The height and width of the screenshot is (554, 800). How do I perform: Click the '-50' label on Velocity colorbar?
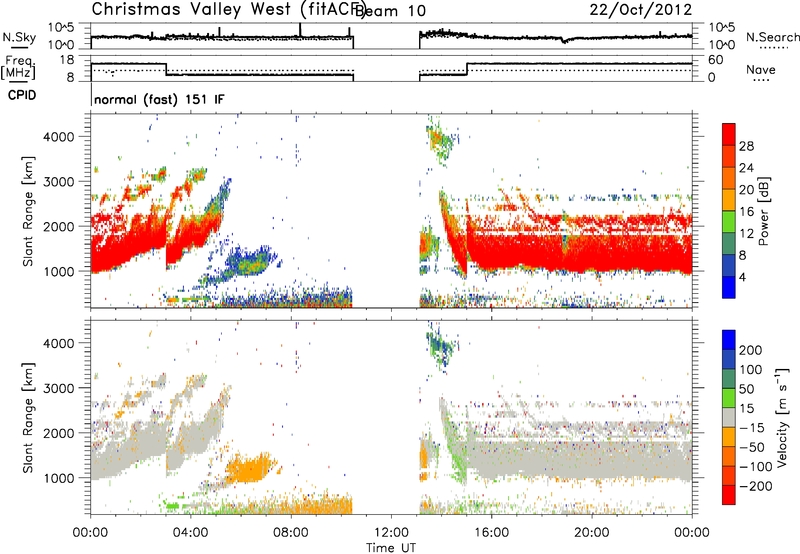[x=752, y=447]
